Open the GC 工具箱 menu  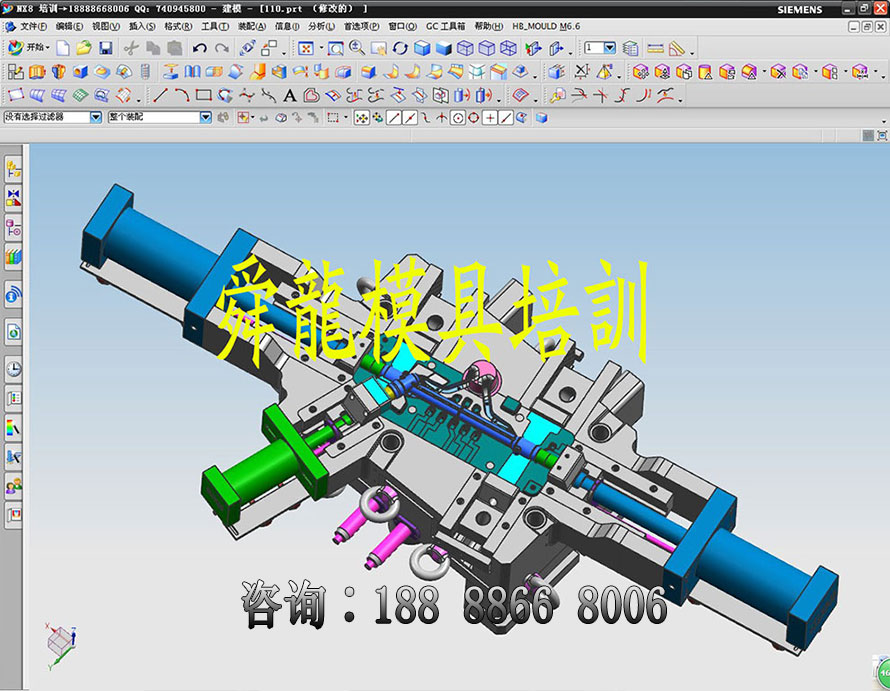pos(446,26)
